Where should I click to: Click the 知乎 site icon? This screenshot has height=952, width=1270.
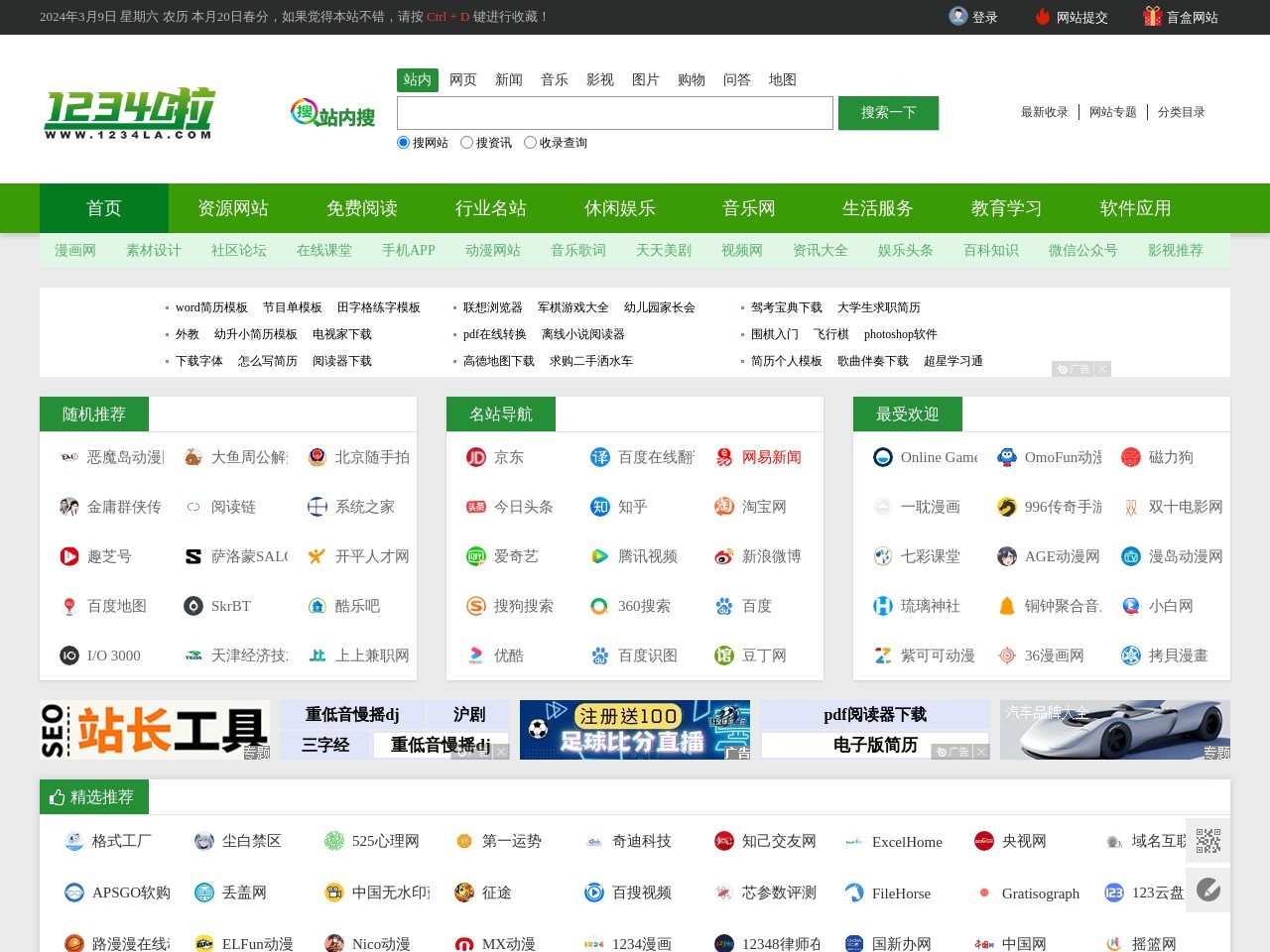pos(599,507)
